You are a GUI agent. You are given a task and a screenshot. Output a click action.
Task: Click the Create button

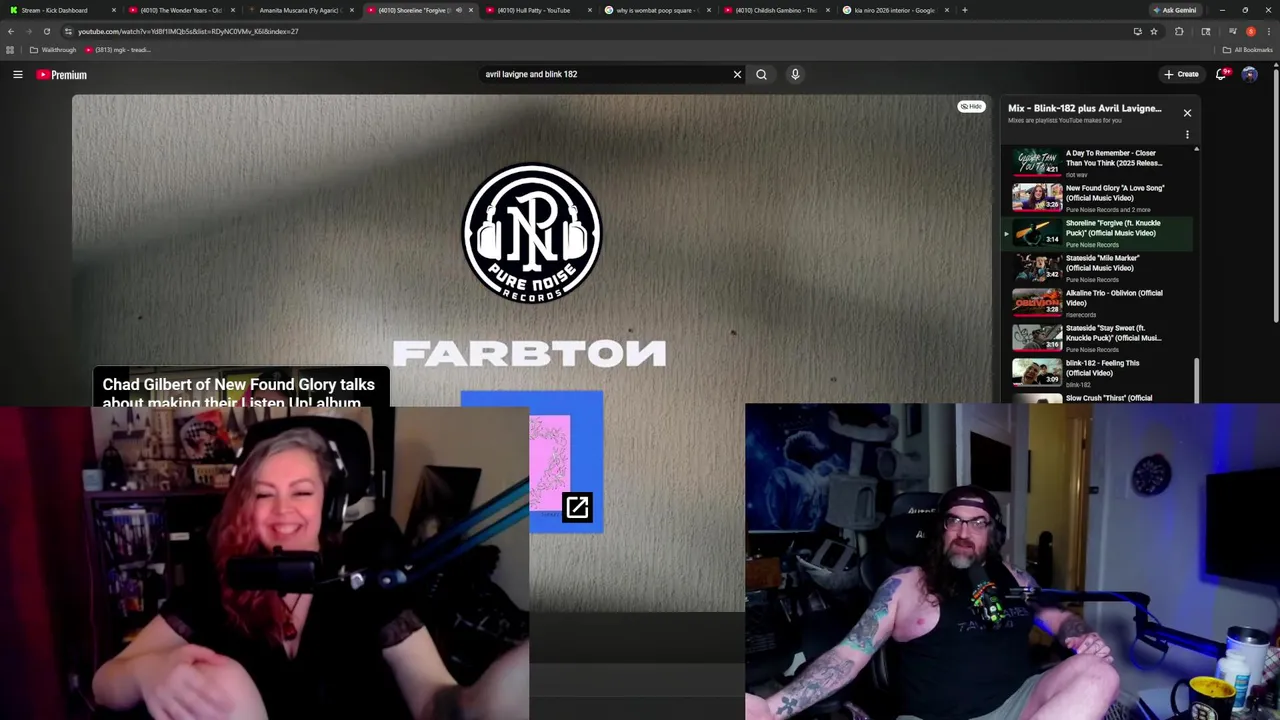click(x=1181, y=74)
